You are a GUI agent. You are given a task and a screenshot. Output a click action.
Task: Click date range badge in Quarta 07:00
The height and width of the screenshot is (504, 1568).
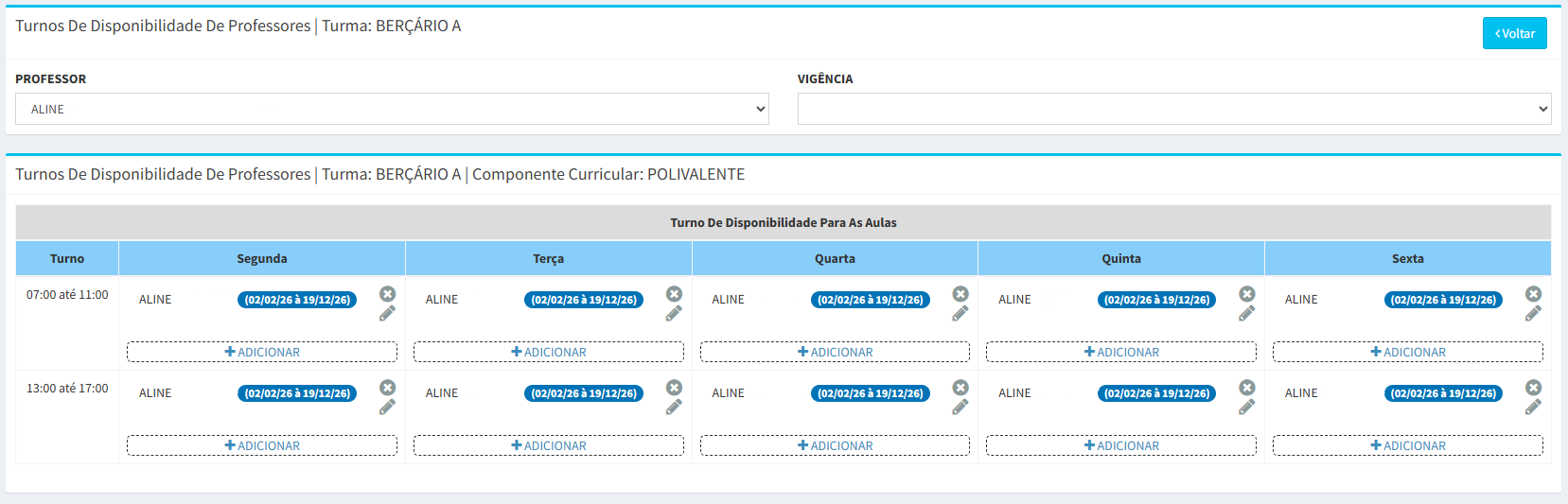coord(870,300)
